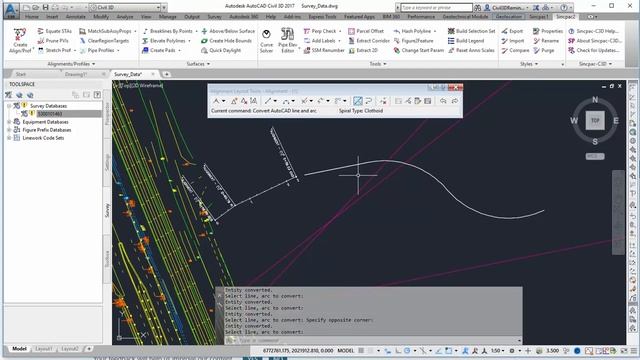
Task: Open the Prospector vertical tab in Toolspace
Action: pos(107,113)
